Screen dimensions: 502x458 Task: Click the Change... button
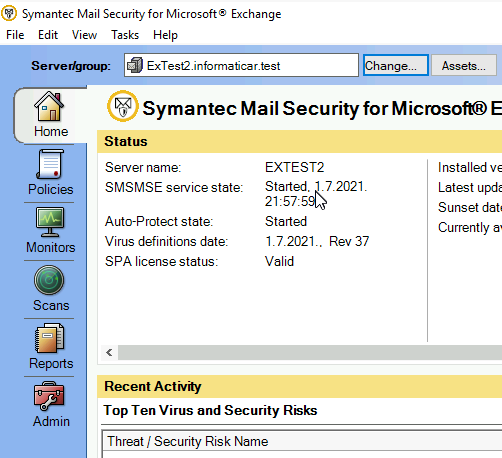coord(396,65)
